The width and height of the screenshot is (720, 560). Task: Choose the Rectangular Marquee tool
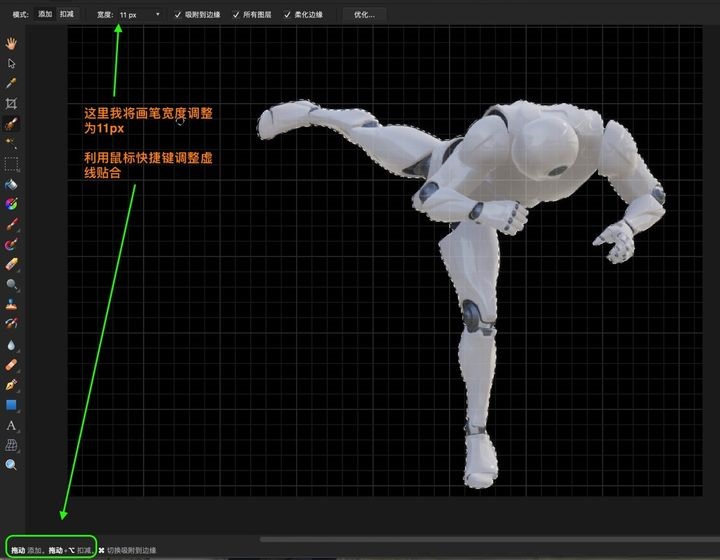pyautogui.click(x=12, y=164)
